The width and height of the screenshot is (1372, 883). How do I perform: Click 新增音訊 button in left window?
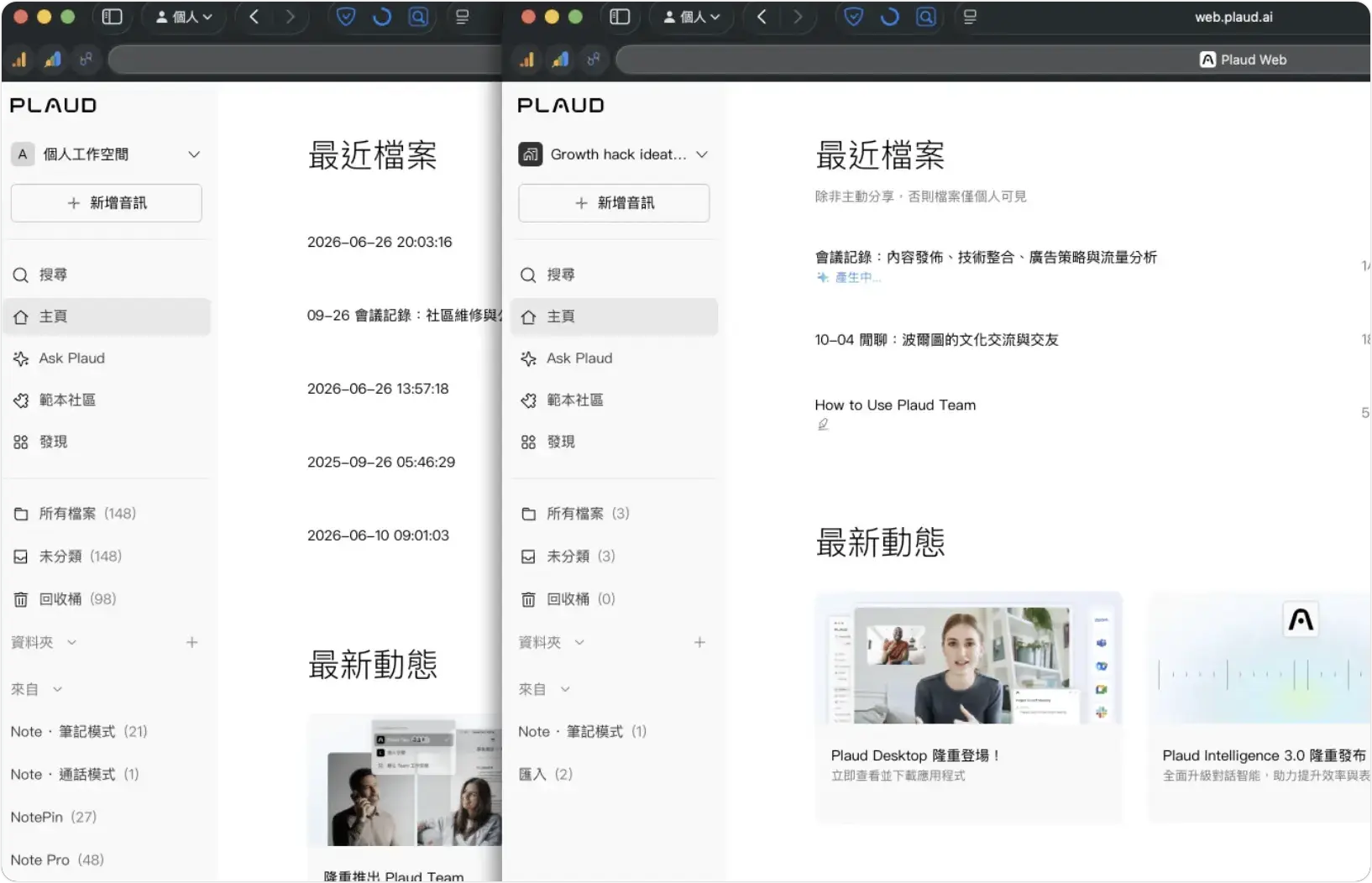(107, 203)
